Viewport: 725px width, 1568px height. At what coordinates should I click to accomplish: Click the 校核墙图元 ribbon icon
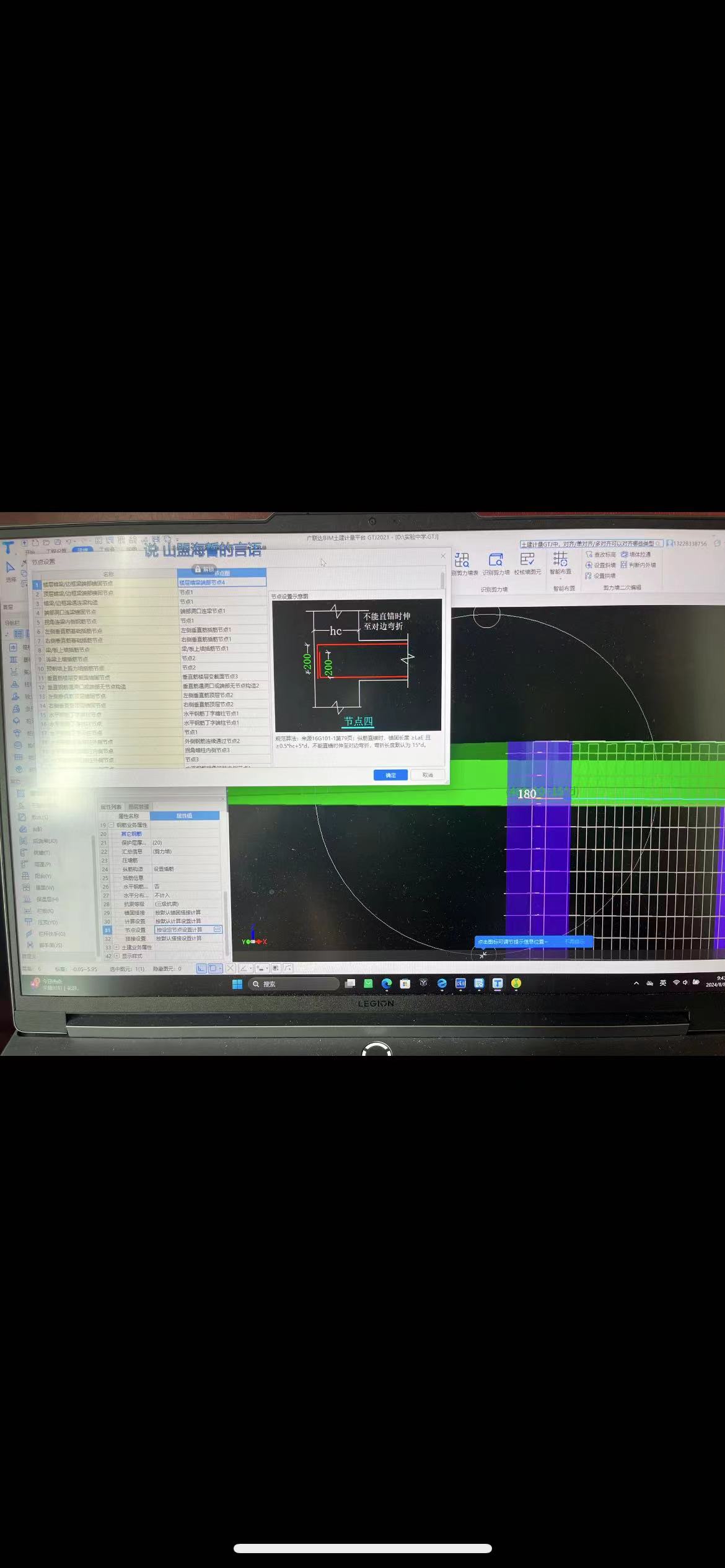(x=527, y=564)
